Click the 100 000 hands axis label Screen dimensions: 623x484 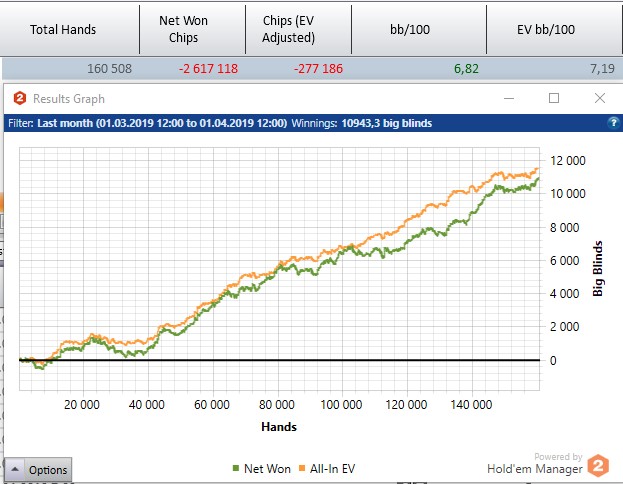pos(341,405)
